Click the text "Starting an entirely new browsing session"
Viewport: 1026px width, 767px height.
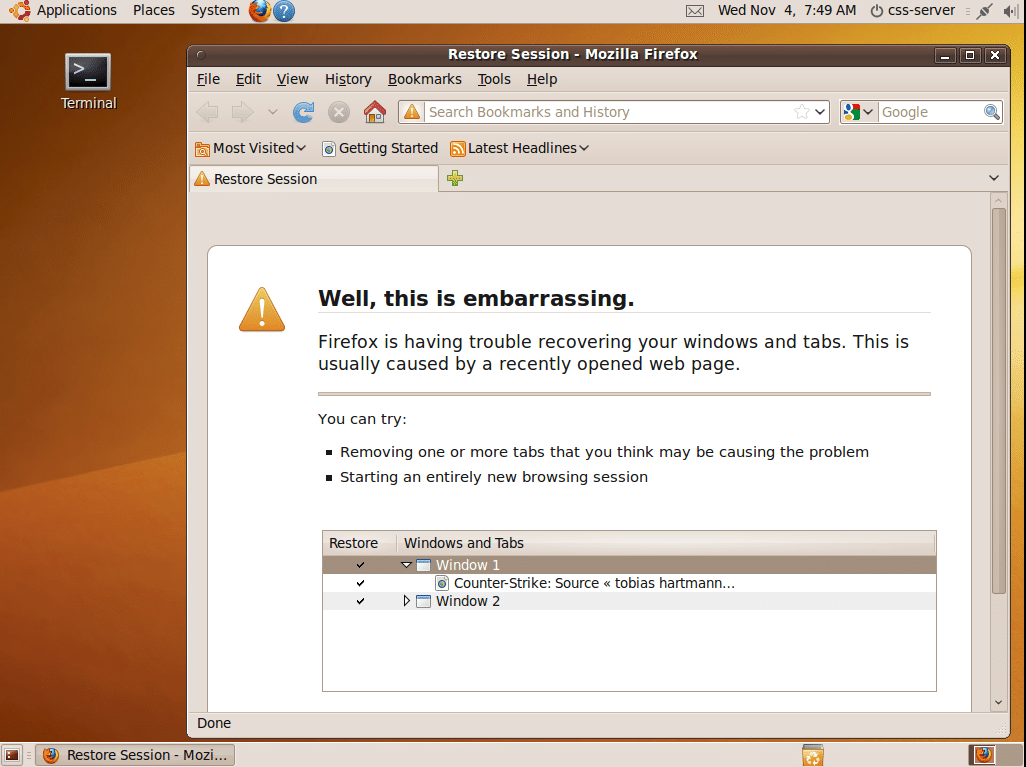pos(493,477)
